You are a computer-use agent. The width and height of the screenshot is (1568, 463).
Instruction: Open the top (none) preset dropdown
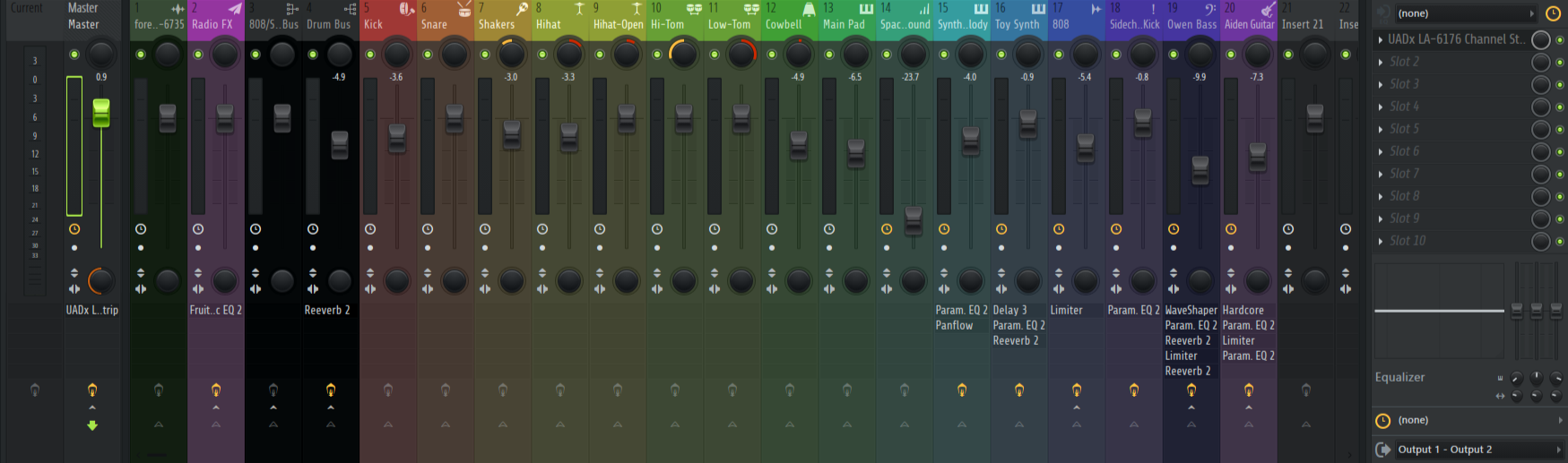coord(1466,13)
